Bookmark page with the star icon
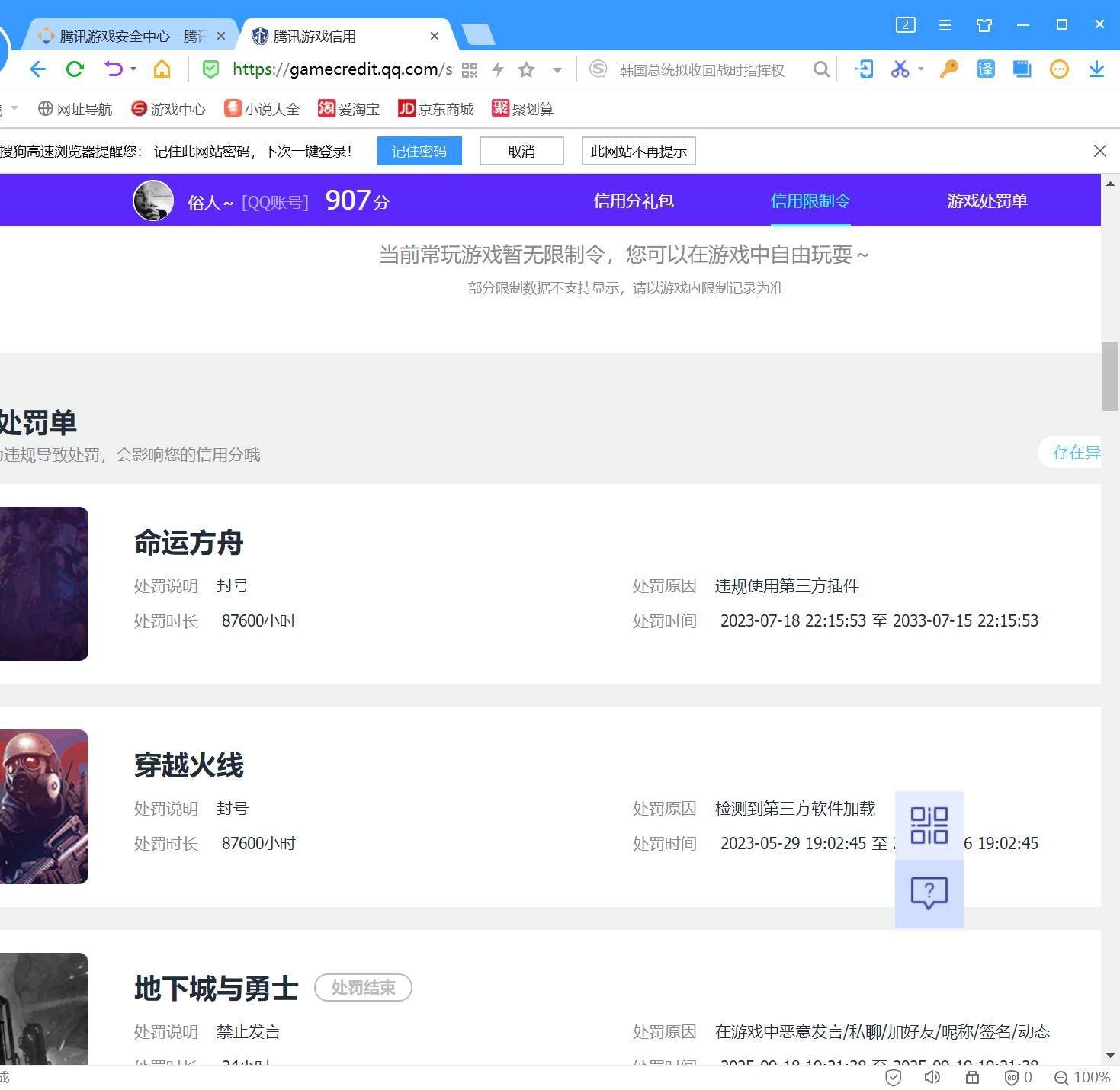This screenshot has width=1120, height=1090. click(x=526, y=69)
